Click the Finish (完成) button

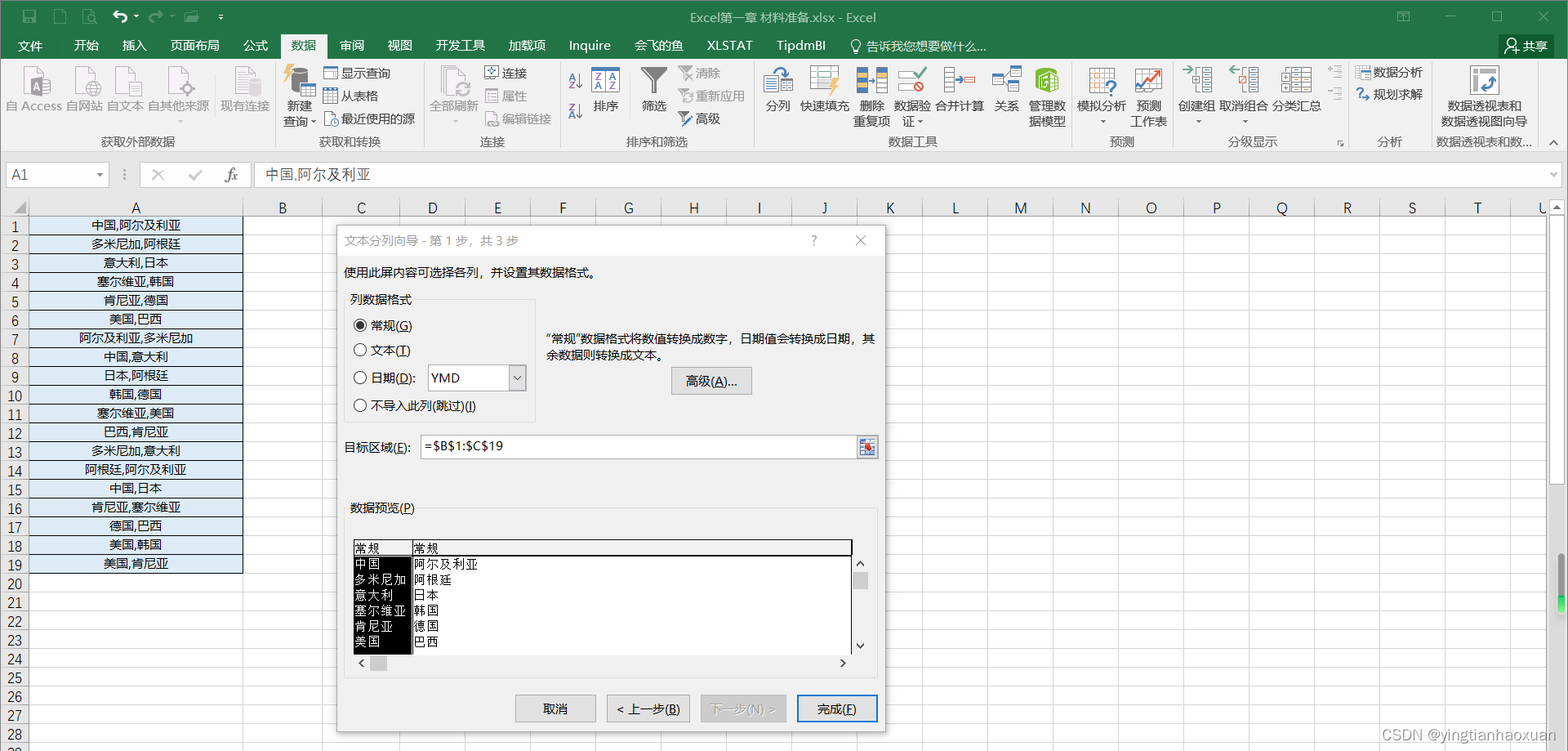click(x=837, y=709)
